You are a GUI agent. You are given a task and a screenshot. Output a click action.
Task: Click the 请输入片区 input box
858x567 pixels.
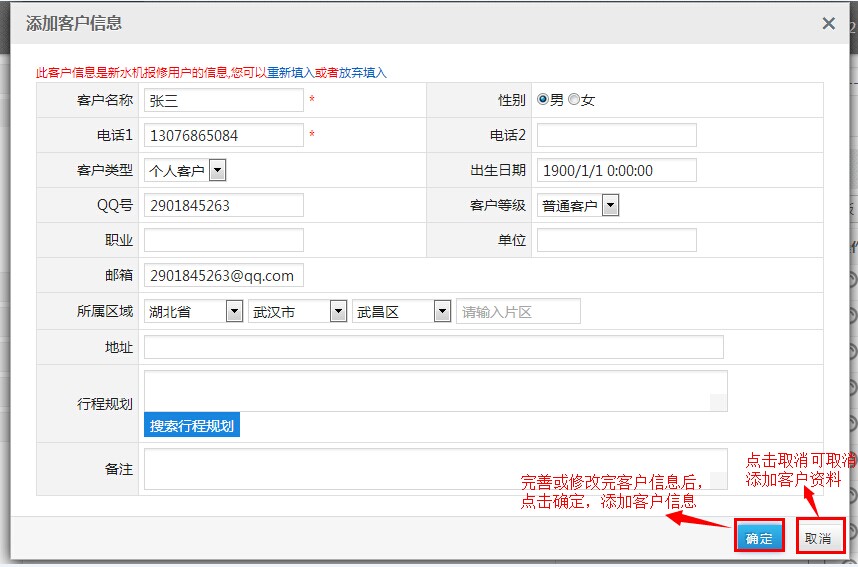click(518, 311)
